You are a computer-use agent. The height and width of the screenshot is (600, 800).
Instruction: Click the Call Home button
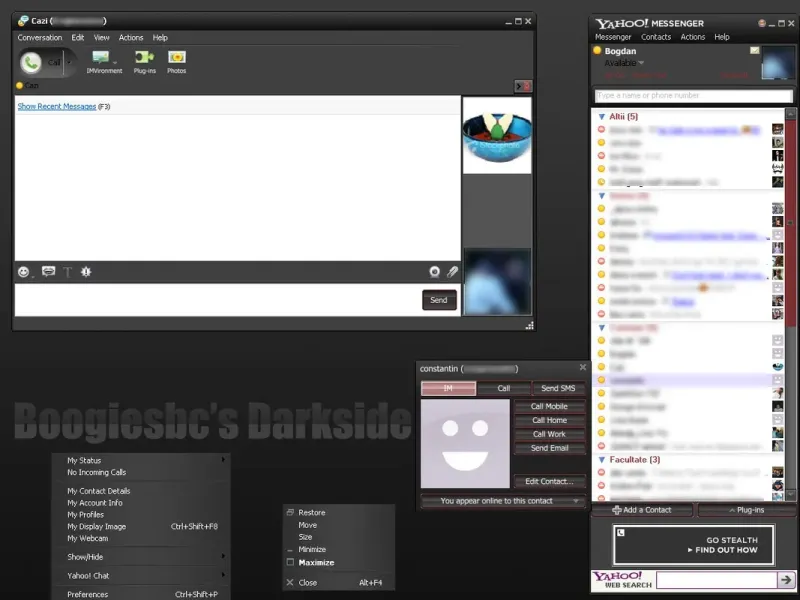tap(549, 420)
